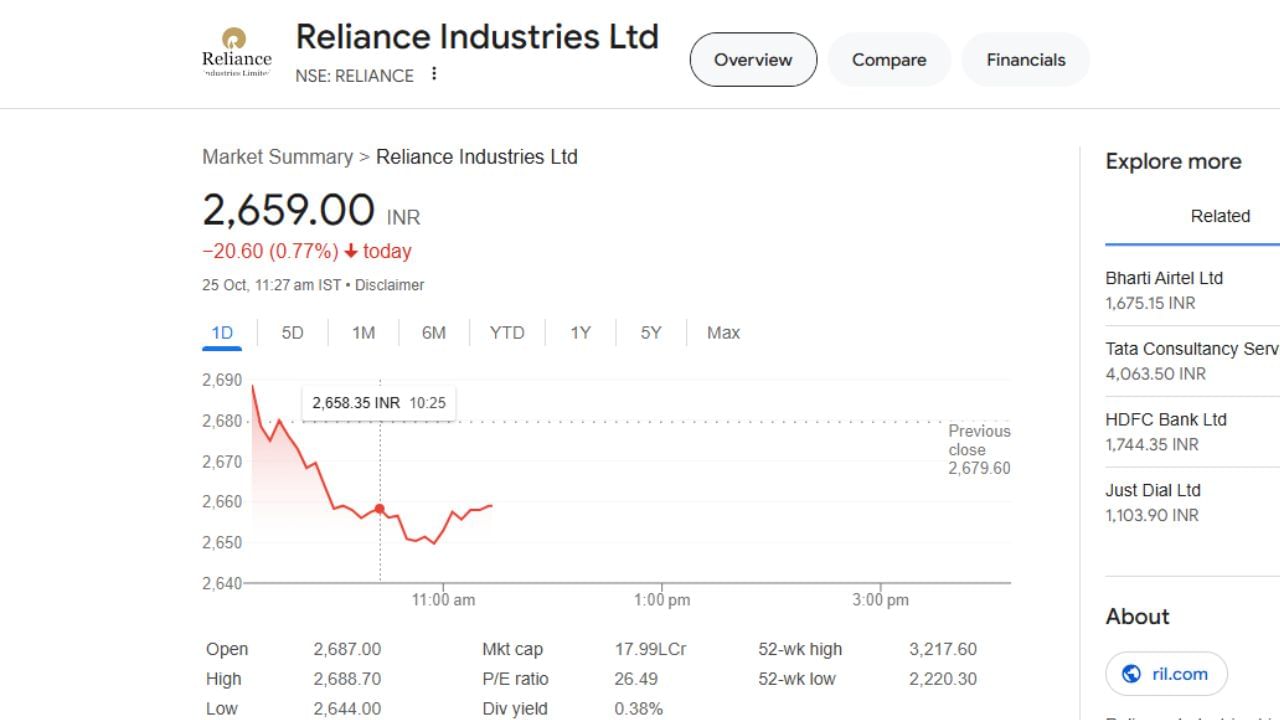Open Just Dial Ltd related stock
The width and height of the screenshot is (1280, 720).
click(1192, 503)
